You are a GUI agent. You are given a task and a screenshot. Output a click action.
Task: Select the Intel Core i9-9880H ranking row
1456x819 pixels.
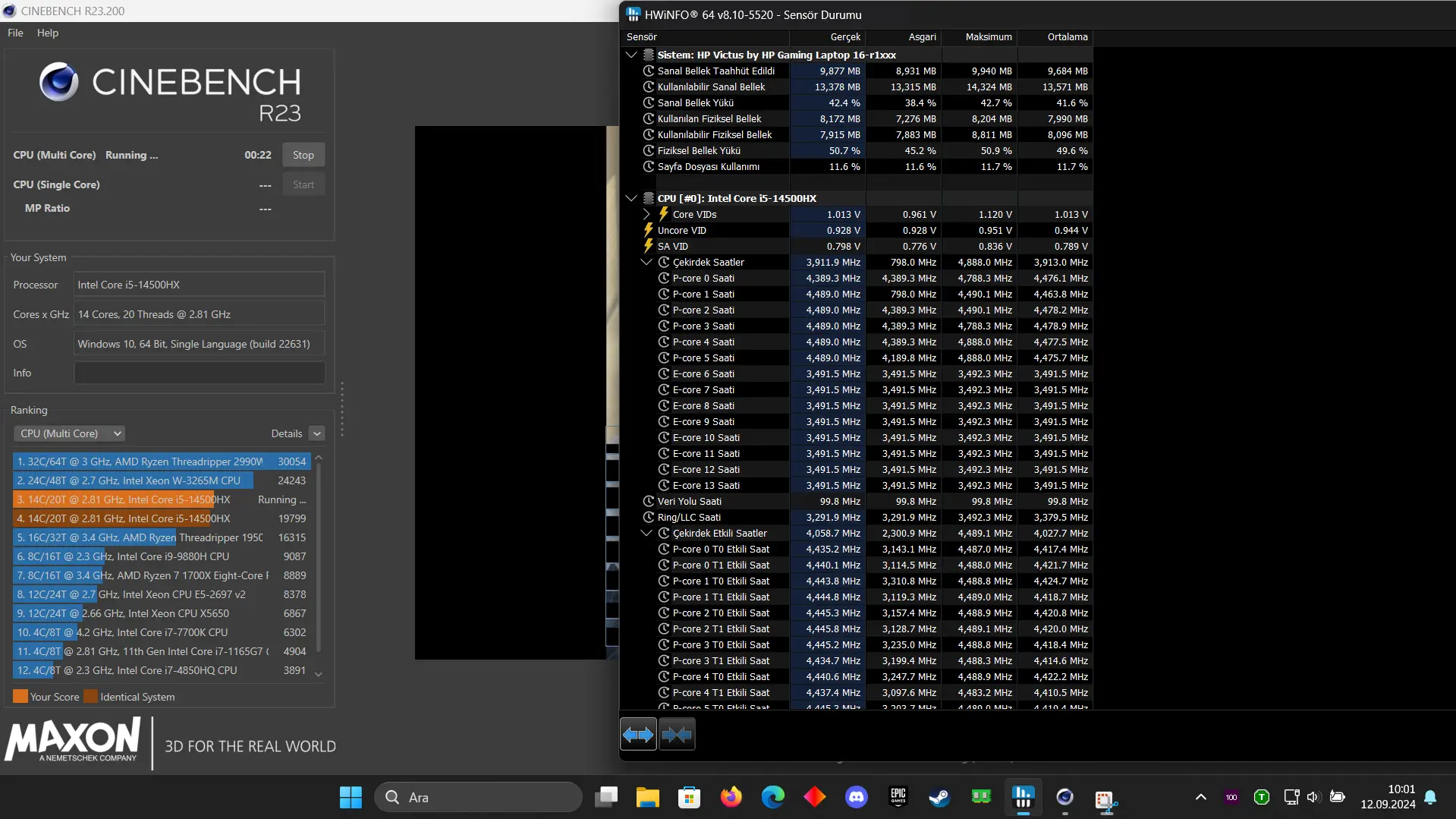(x=162, y=556)
